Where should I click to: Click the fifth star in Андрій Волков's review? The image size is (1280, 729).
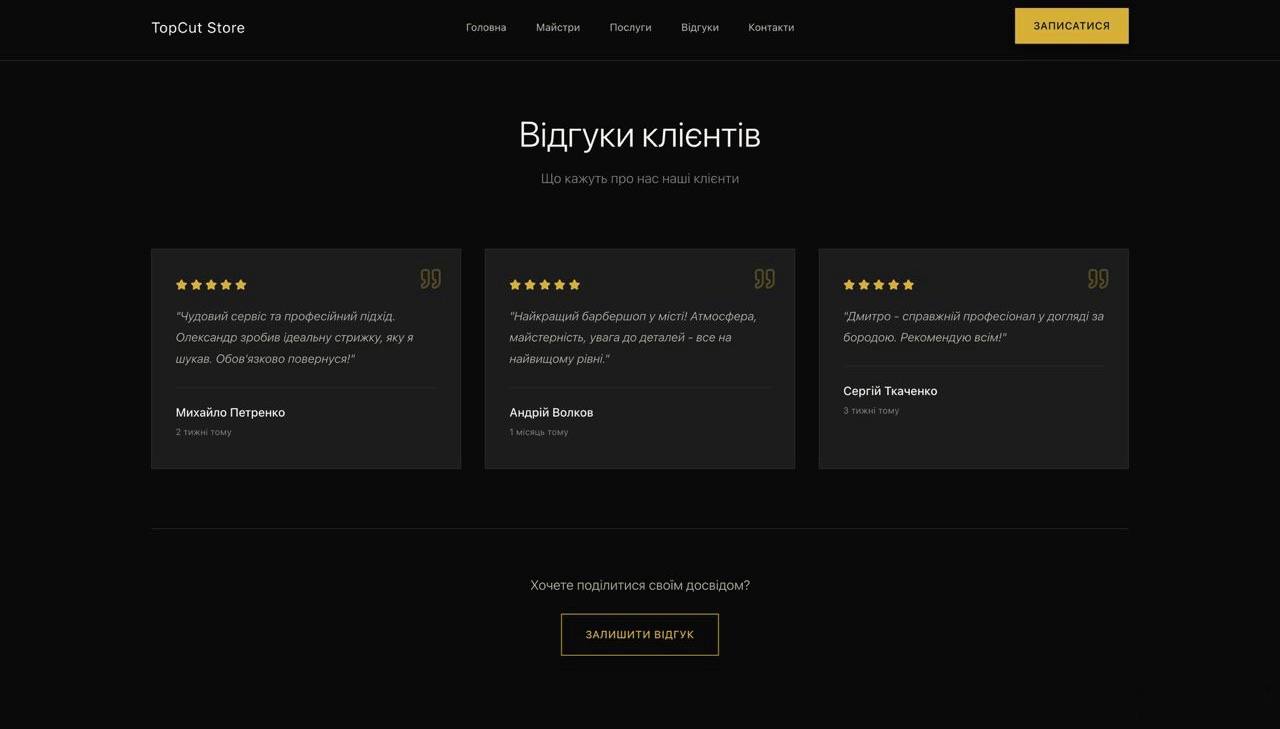pos(575,284)
